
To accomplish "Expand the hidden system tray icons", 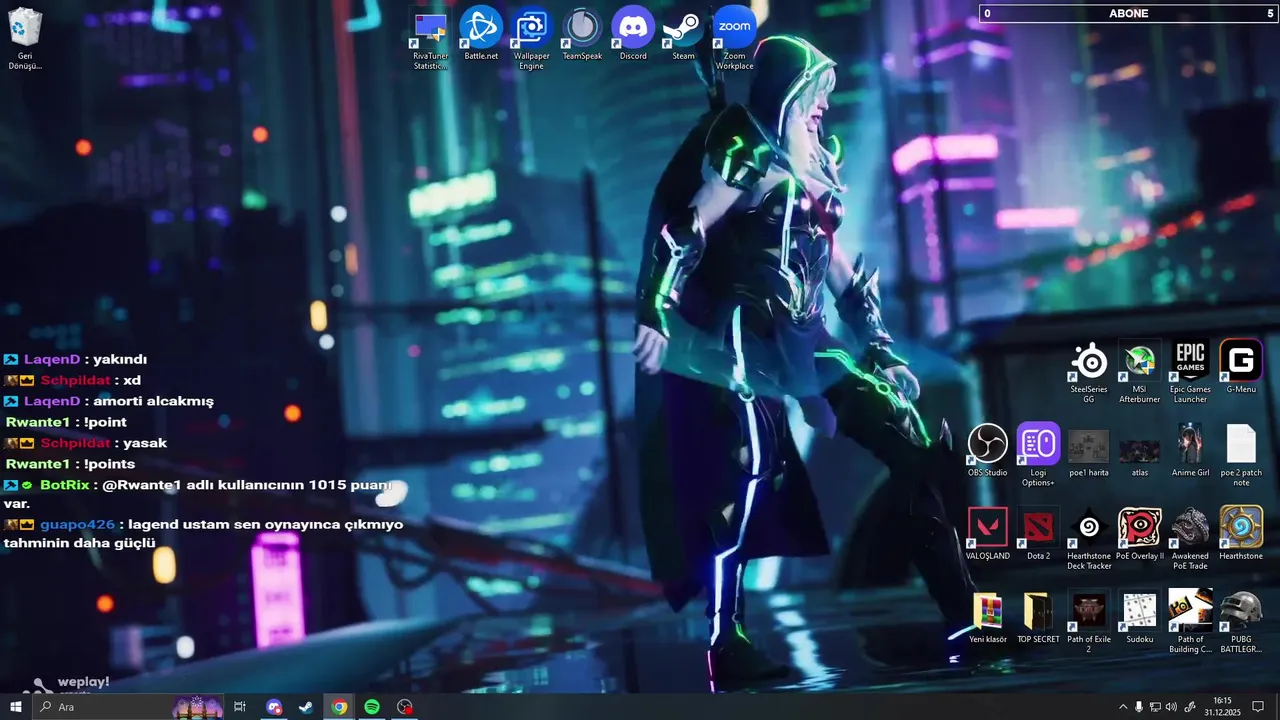I will pos(1122,707).
